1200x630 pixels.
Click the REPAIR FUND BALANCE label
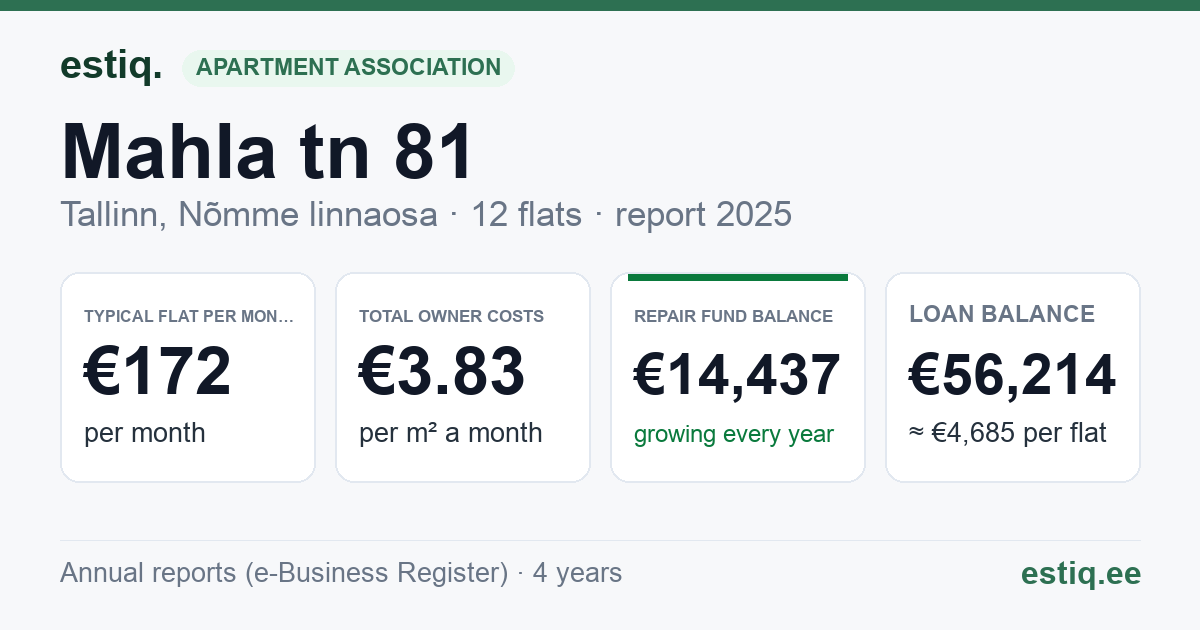[733, 316]
